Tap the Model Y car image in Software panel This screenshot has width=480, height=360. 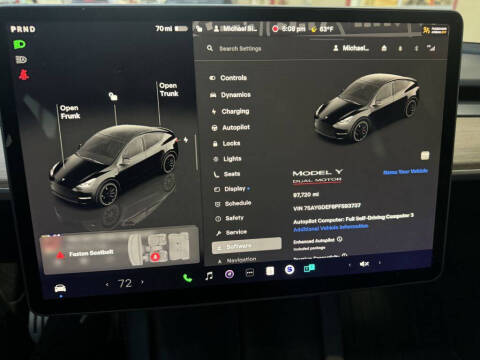[367, 108]
